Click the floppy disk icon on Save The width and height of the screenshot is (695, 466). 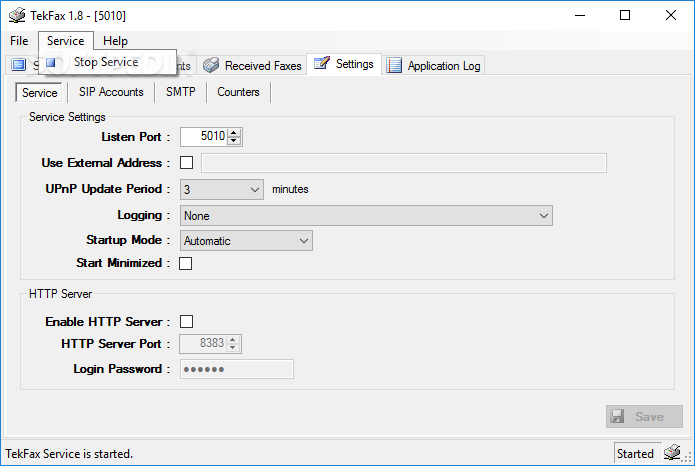click(617, 416)
